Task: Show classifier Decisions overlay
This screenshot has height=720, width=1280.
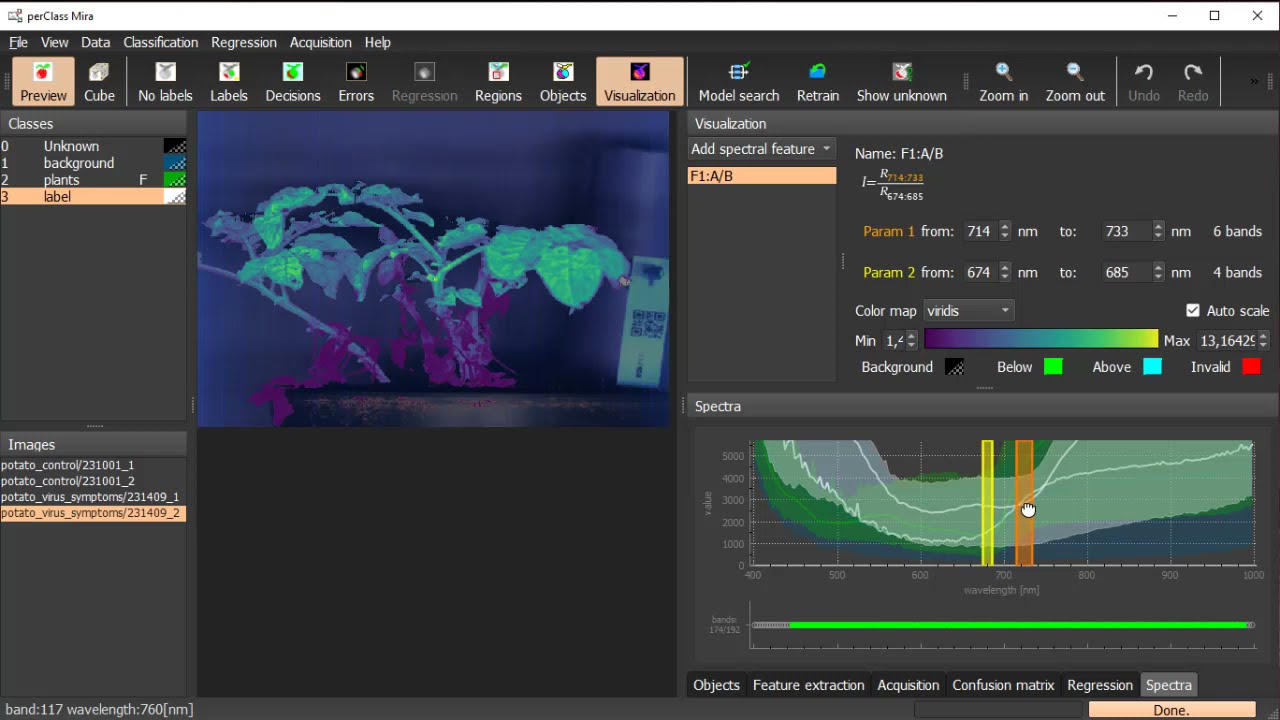Action: point(293,82)
